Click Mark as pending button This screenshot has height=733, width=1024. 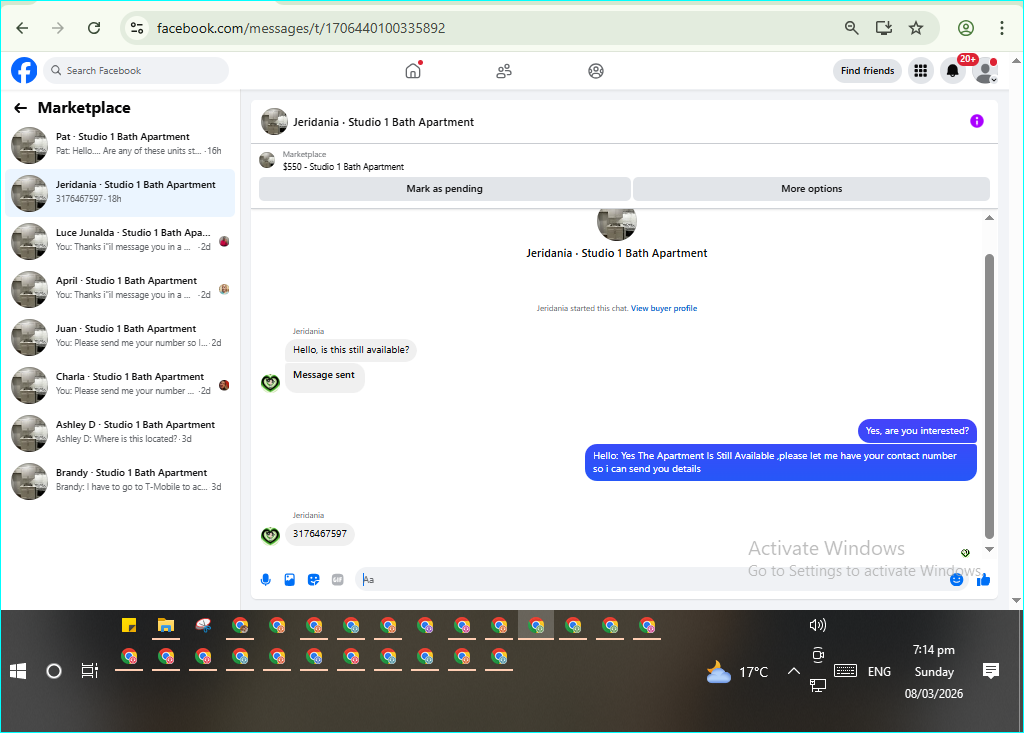(445, 189)
